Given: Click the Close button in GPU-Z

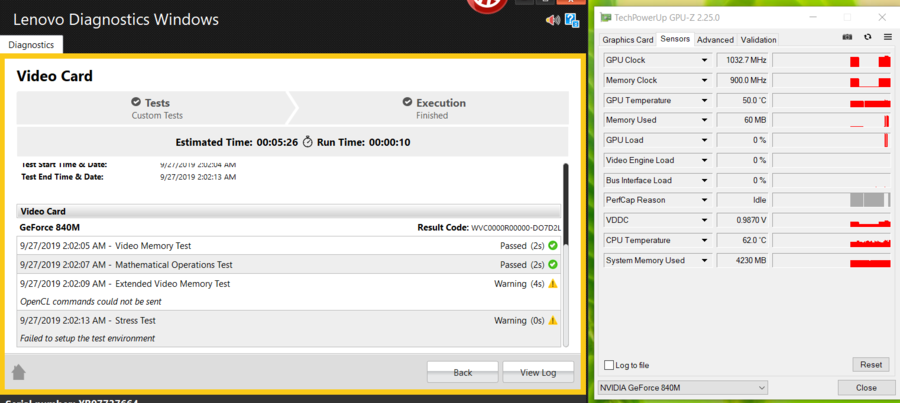Looking at the screenshot, I should tap(866, 388).
